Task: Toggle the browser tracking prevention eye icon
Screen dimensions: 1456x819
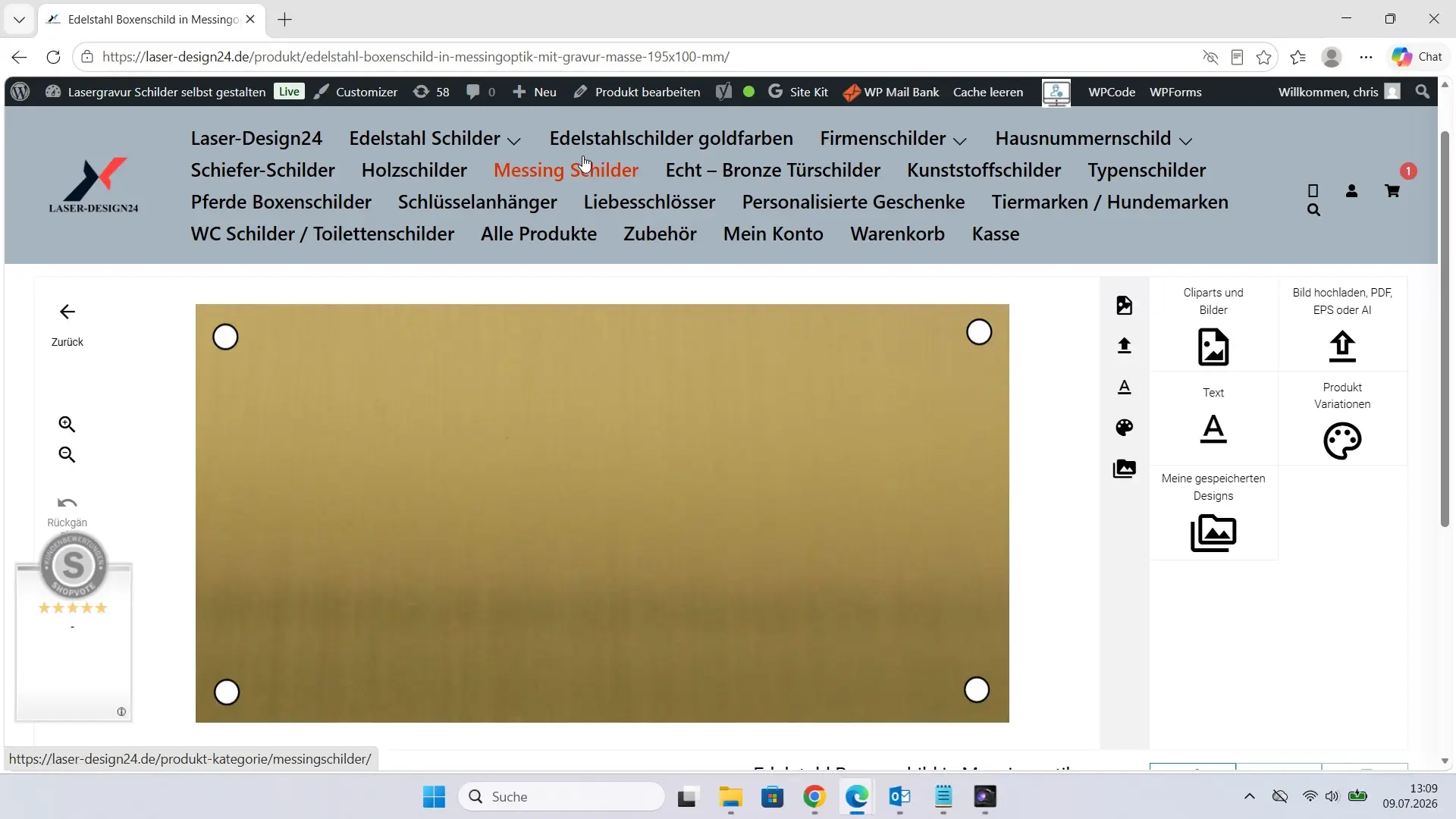Action: pyautogui.click(x=1210, y=57)
